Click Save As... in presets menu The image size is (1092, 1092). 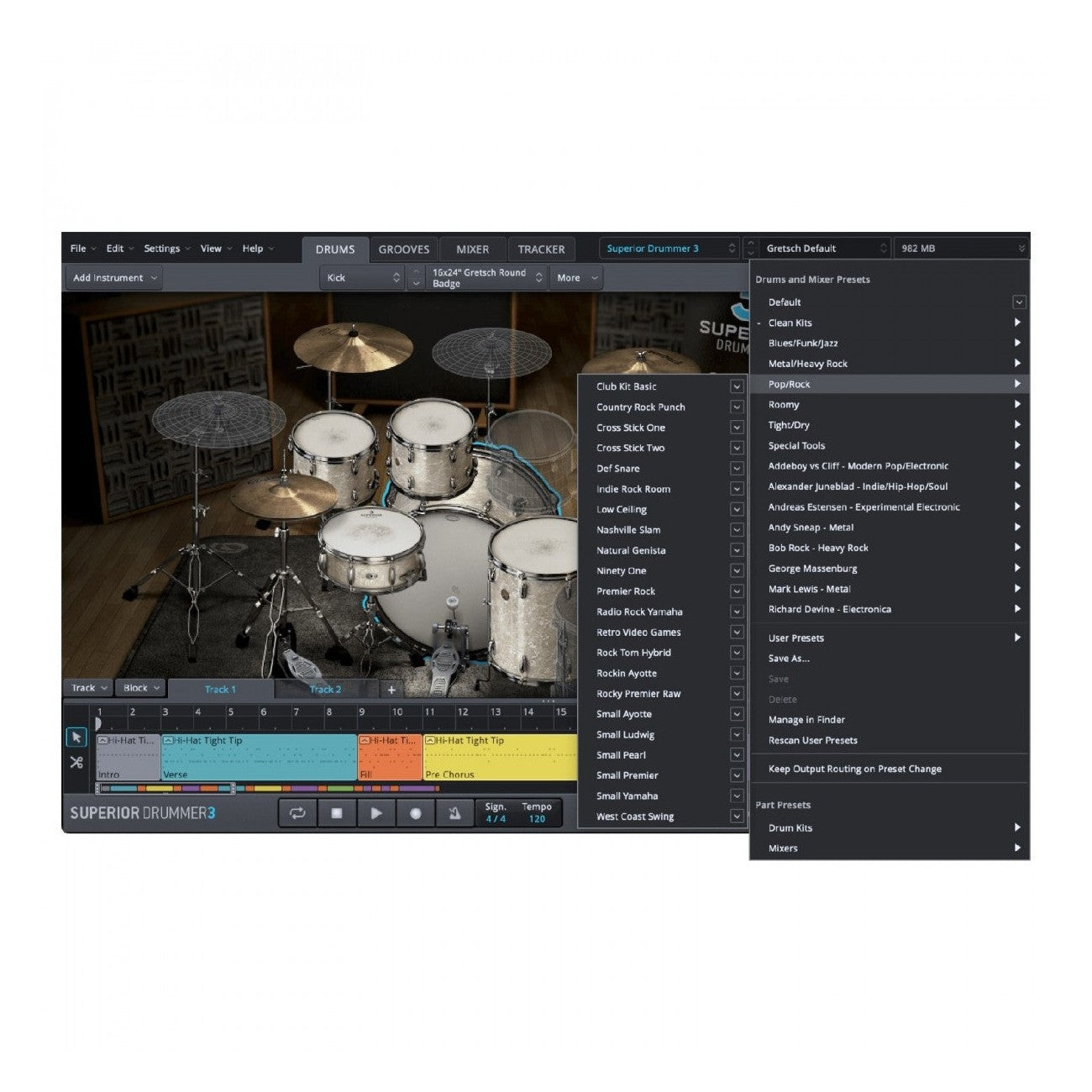pyautogui.click(x=788, y=659)
